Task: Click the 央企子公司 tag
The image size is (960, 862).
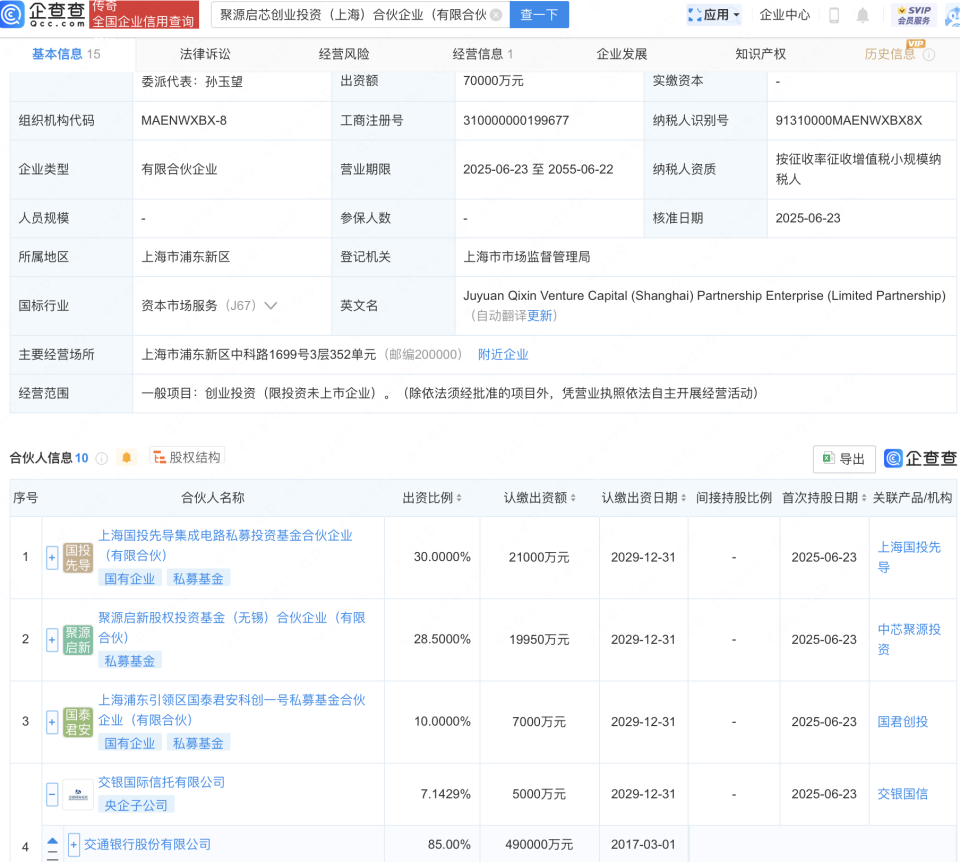Action: click(x=136, y=806)
